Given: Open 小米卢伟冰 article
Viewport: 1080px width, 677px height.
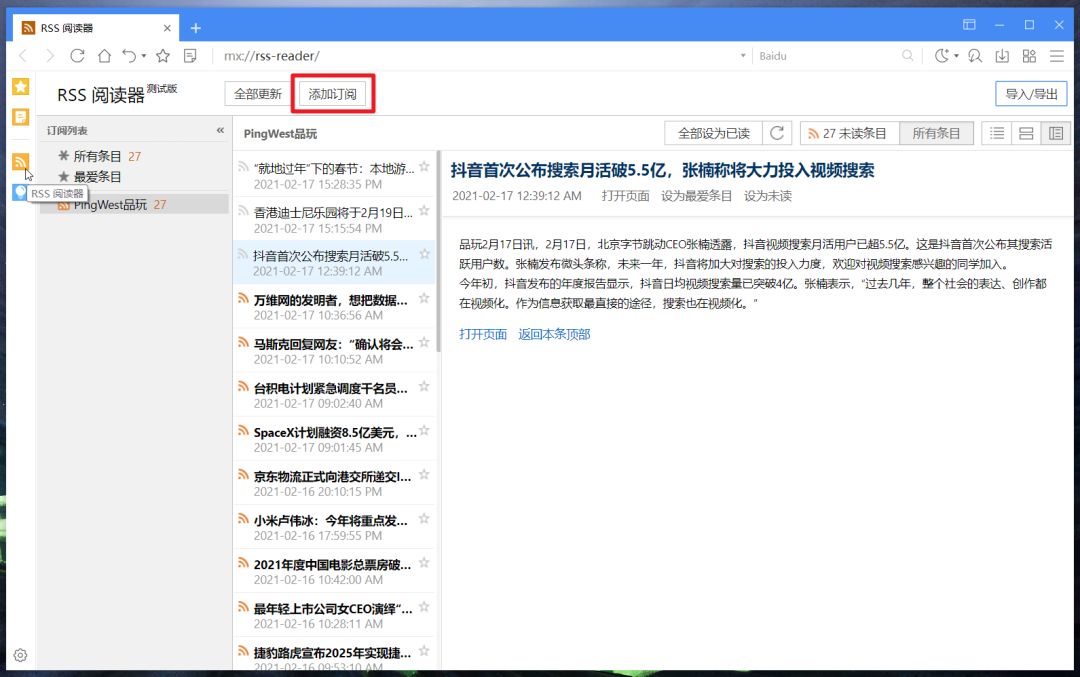Looking at the screenshot, I should click(x=334, y=527).
